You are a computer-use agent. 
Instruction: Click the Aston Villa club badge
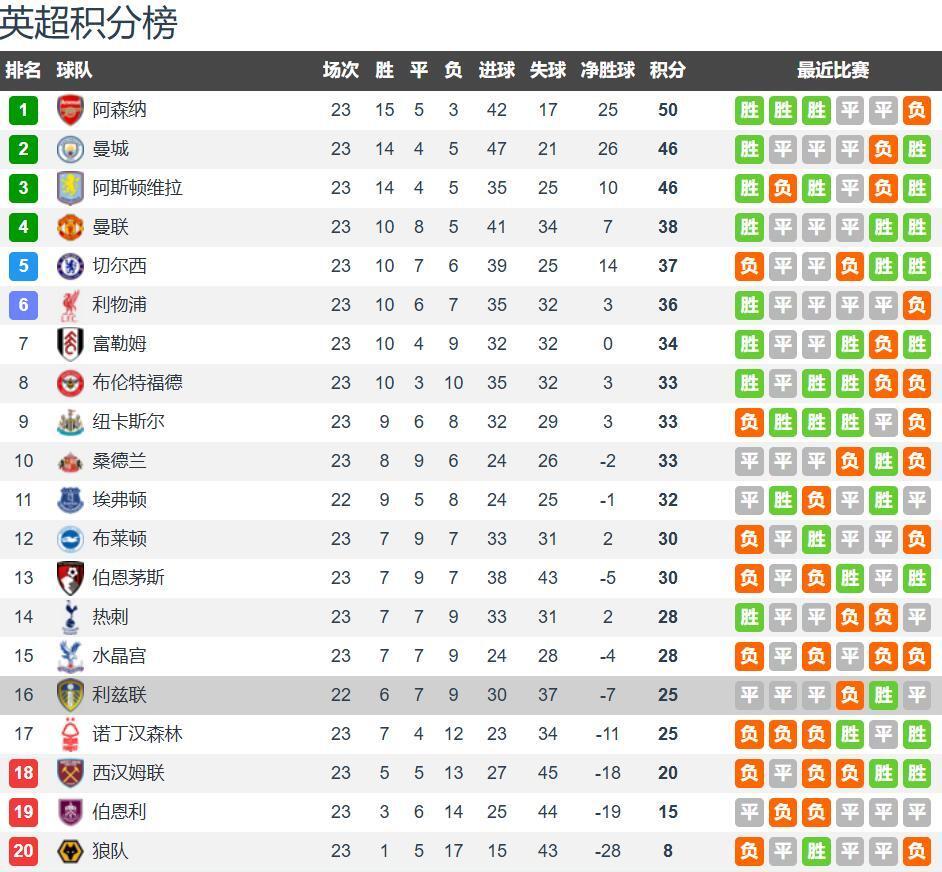(70, 188)
